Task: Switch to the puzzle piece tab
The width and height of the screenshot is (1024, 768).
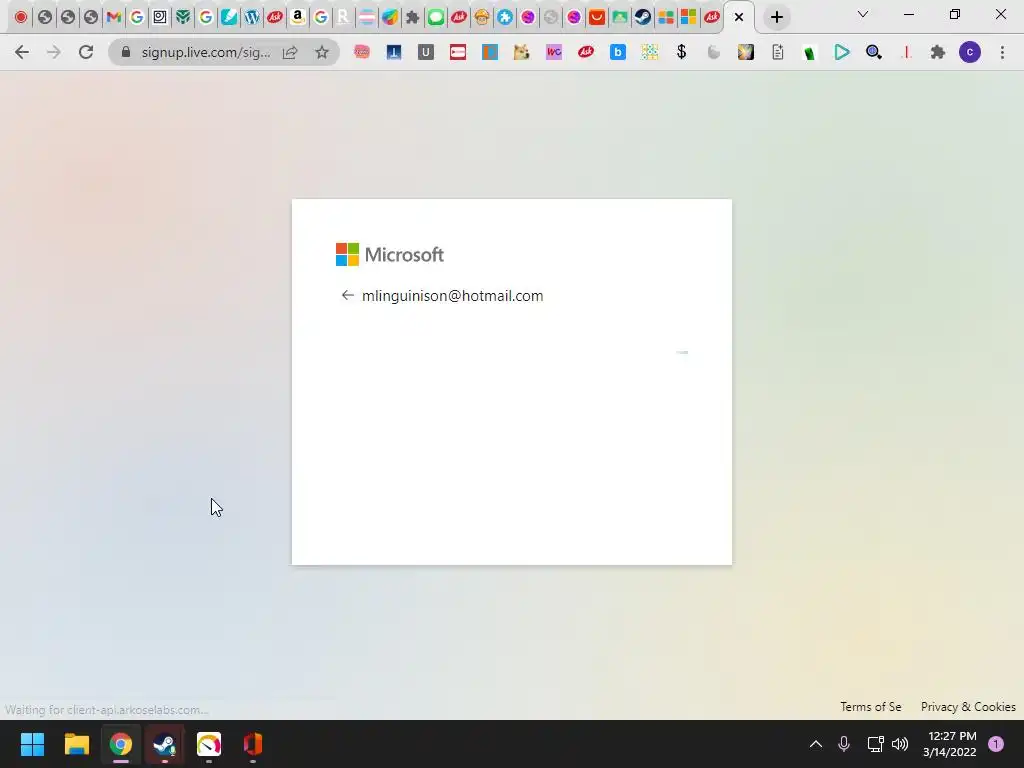Action: click(x=413, y=17)
